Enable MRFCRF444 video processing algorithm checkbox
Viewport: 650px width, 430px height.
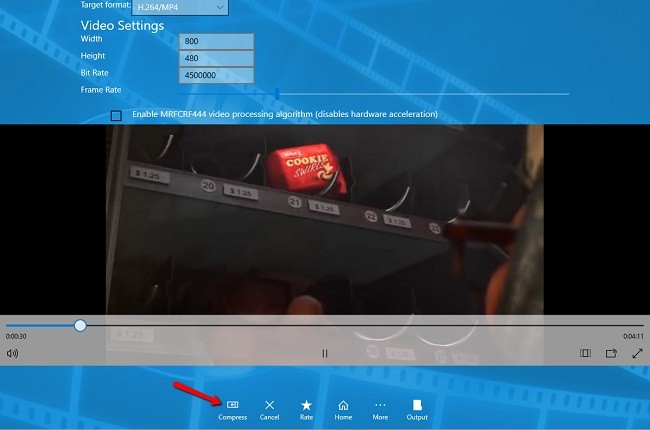[116, 115]
